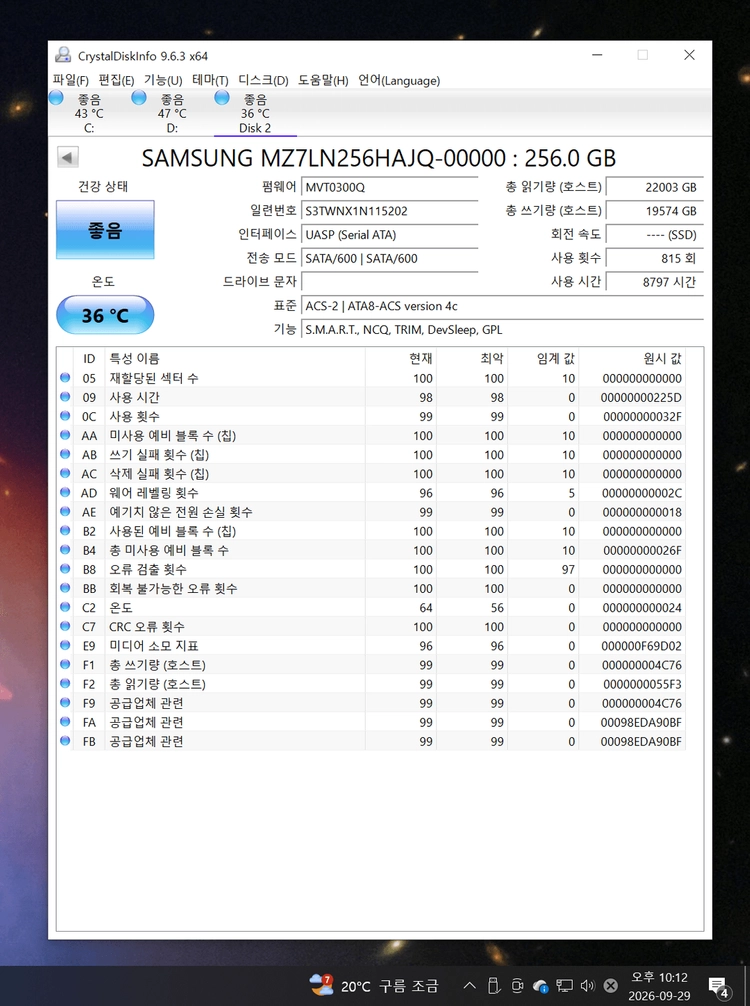Image resolution: width=750 pixels, height=1006 pixels.
Task: Open the 디스크(D) menu
Action: tap(263, 80)
